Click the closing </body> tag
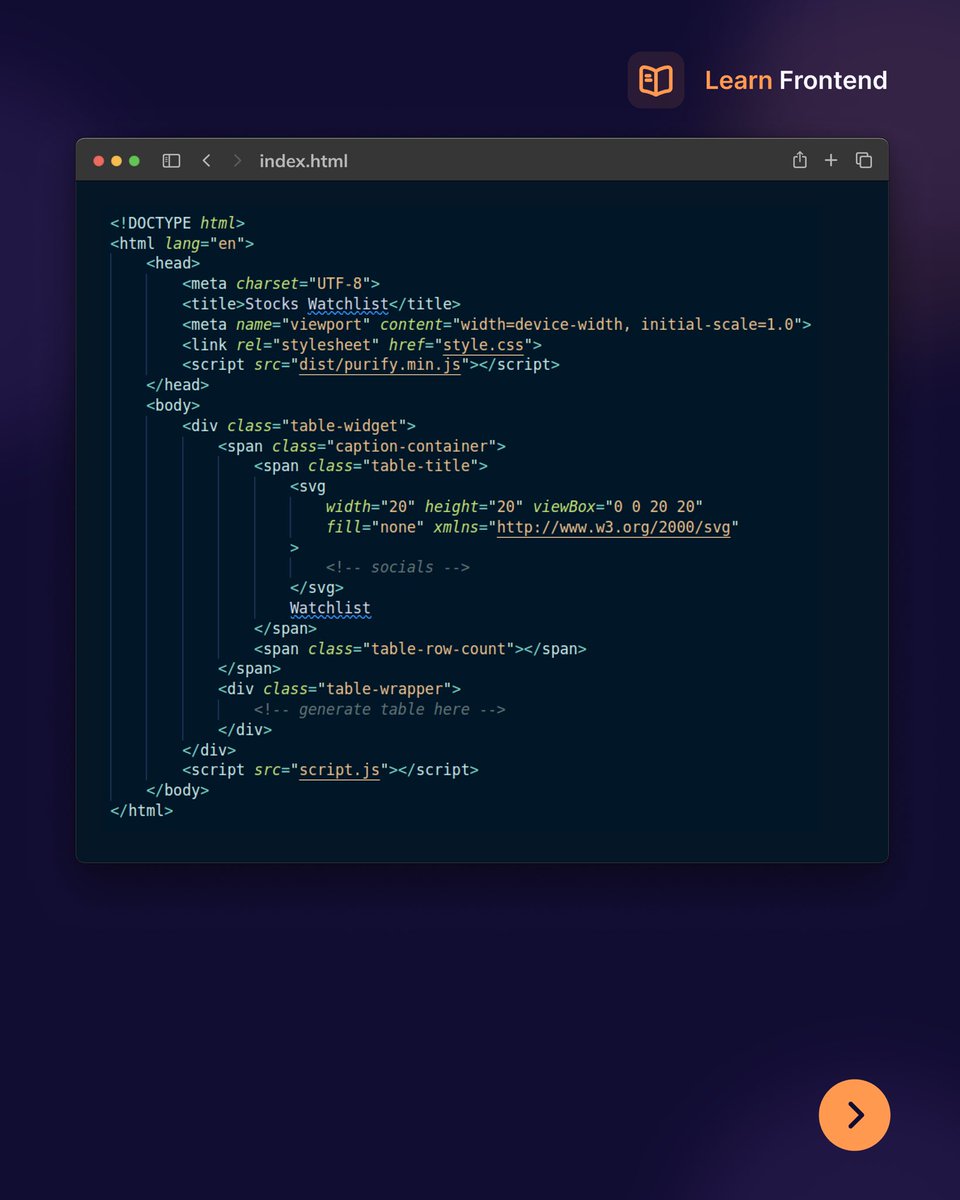960x1200 pixels. pyautogui.click(x=177, y=790)
